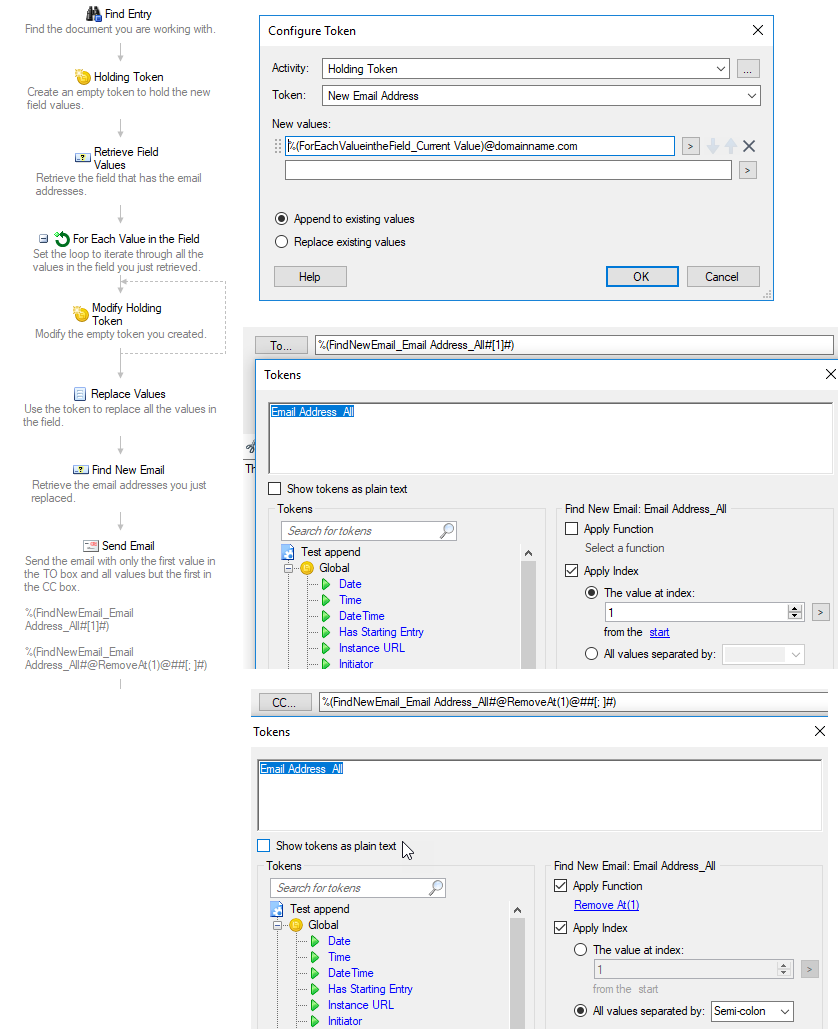Click the empty second New values field
Screen dimensions: 838x1029
click(508, 171)
